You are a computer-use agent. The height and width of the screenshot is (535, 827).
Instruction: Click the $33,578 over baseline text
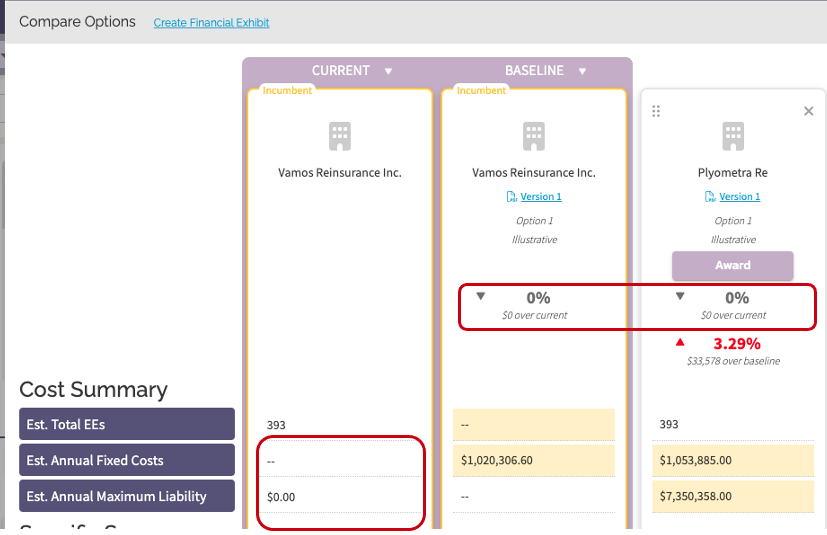[x=733, y=361]
